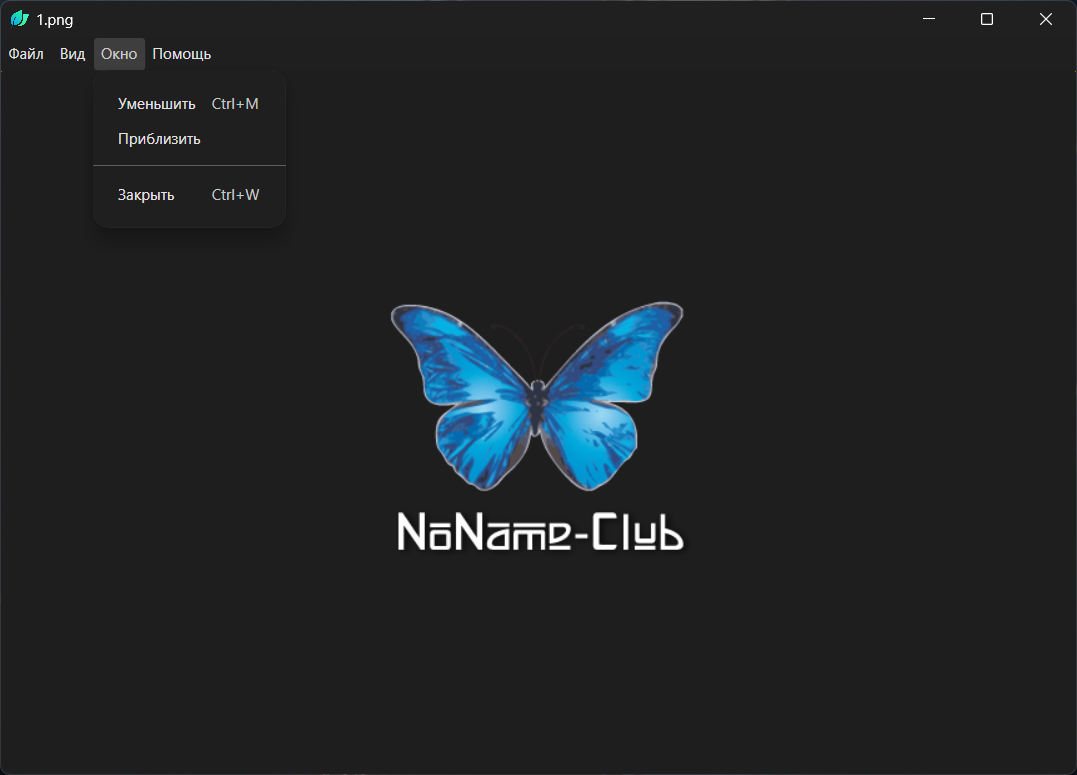The width and height of the screenshot is (1077, 775).
Task: Choose Приблизить from the Окно menu
Action: coord(189,139)
